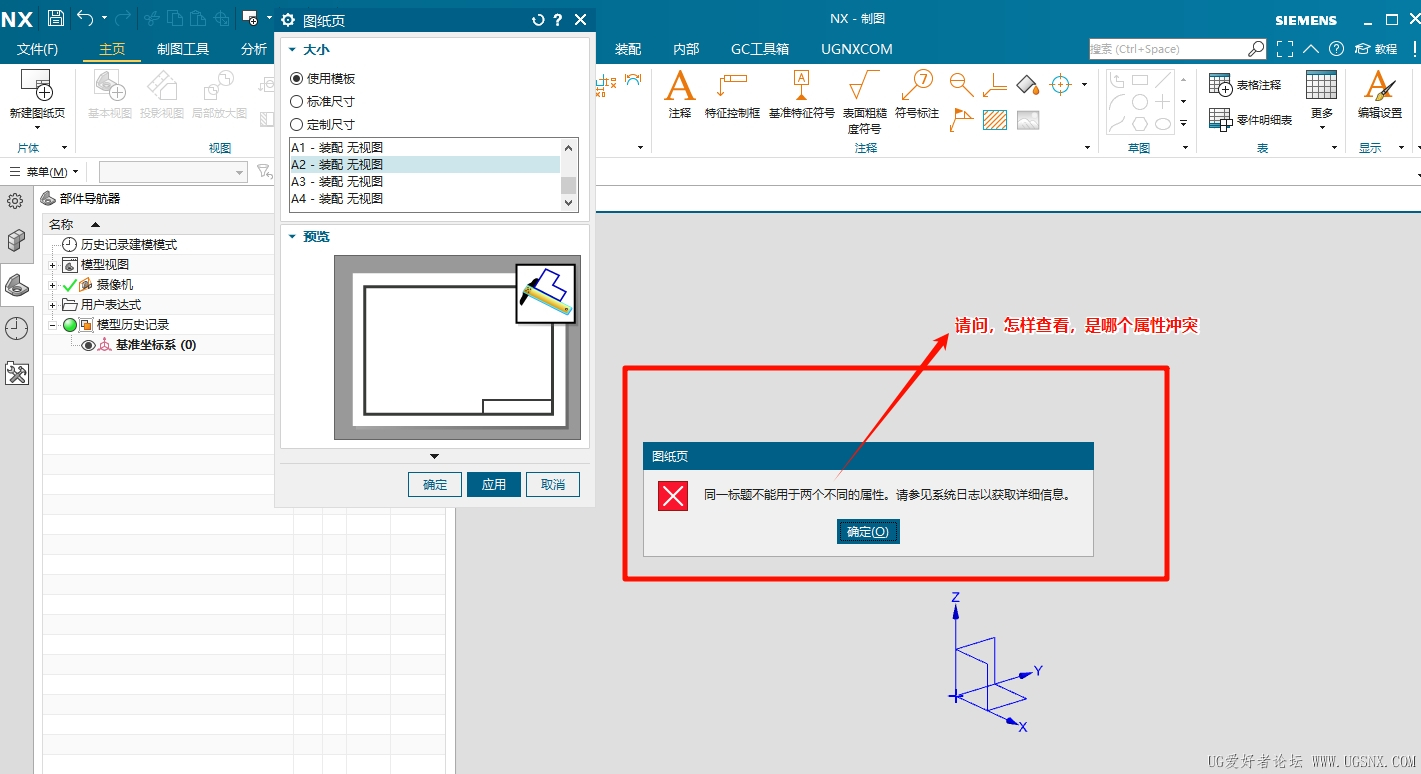Open the selection filter combo box
Screen dimensions: 1421x774
pyautogui.click(x=173, y=172)
